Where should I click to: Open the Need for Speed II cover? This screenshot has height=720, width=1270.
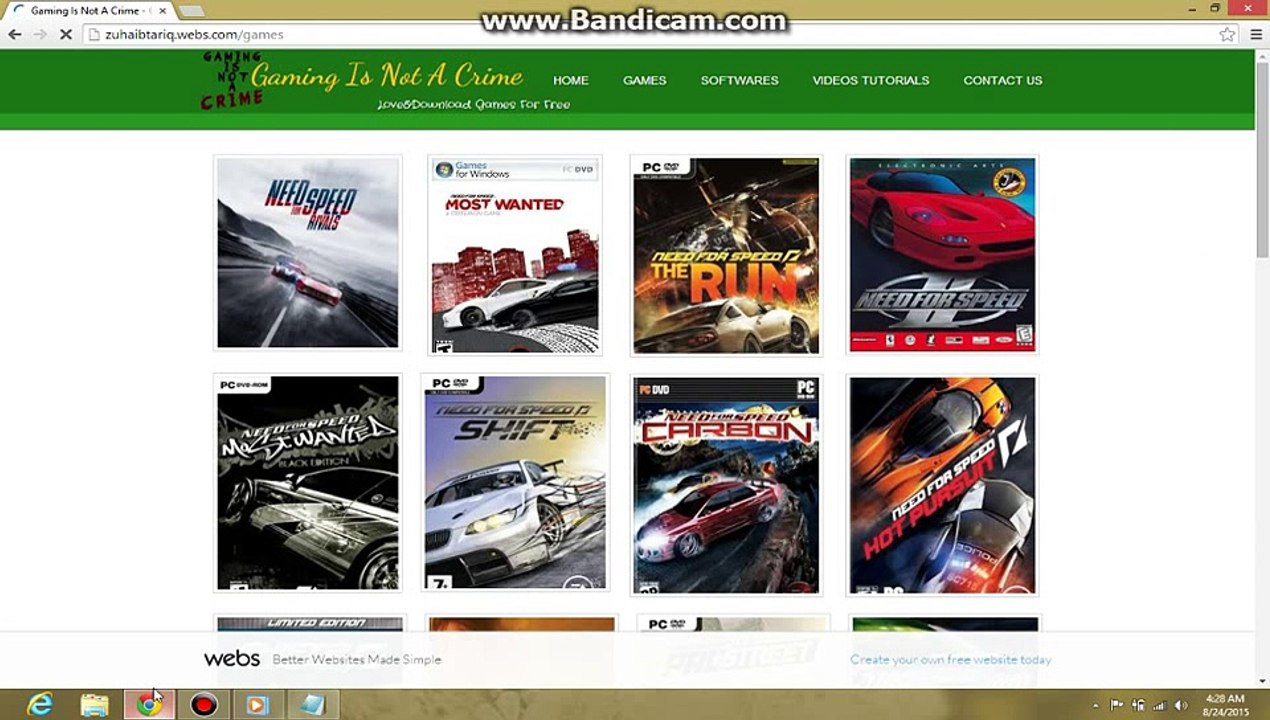tap(942, 255)
